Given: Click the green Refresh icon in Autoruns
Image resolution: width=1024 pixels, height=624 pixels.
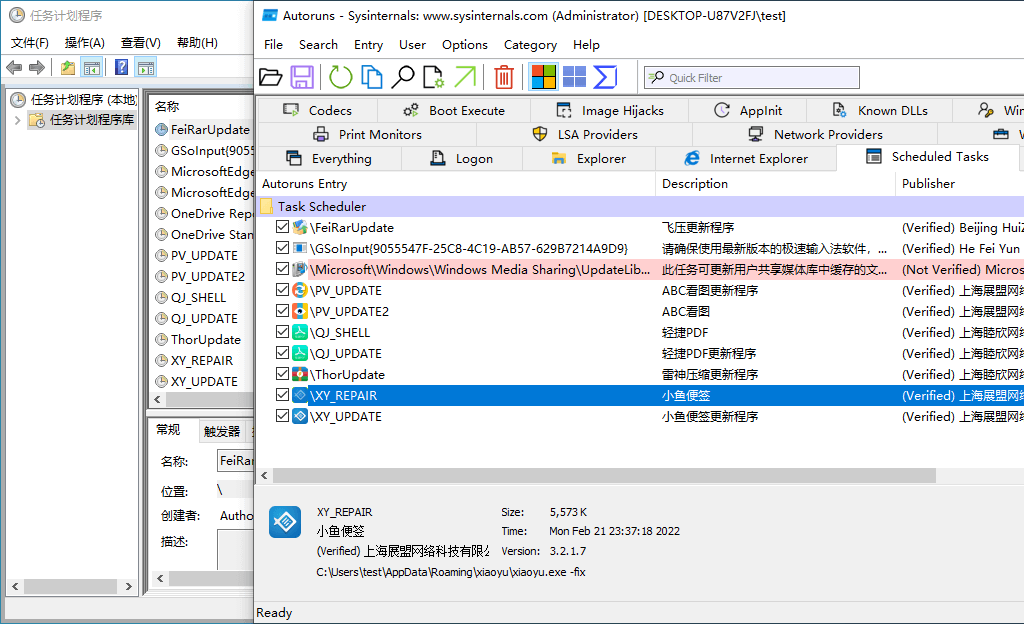Looking at the screenshot, I should click(340, 77).
